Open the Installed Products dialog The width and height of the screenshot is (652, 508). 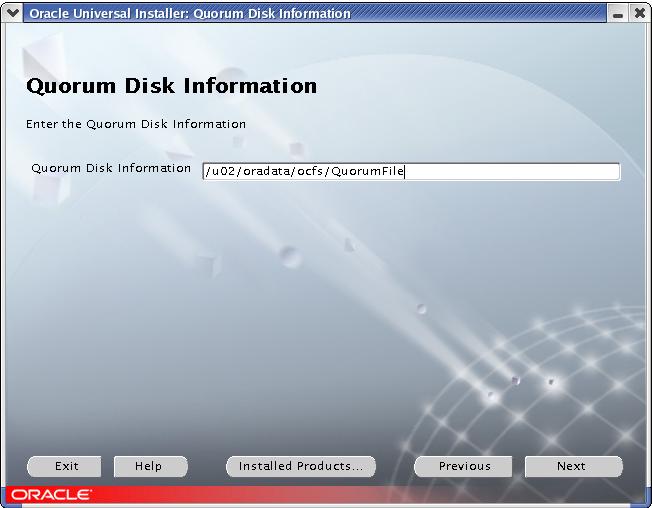pyautogui.click(x=301, y=466)
